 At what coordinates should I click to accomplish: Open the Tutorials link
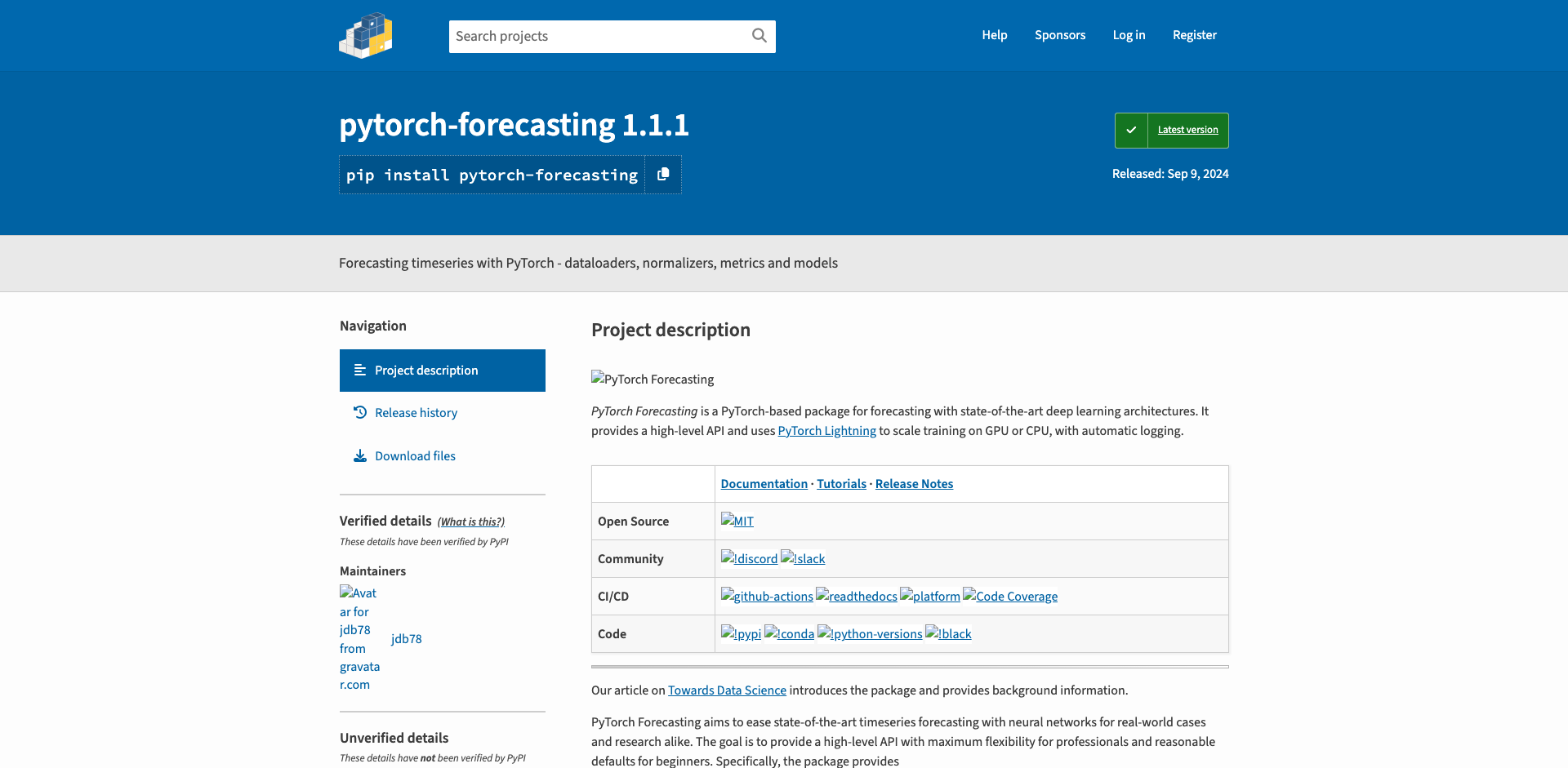click(x=841, y=483)
